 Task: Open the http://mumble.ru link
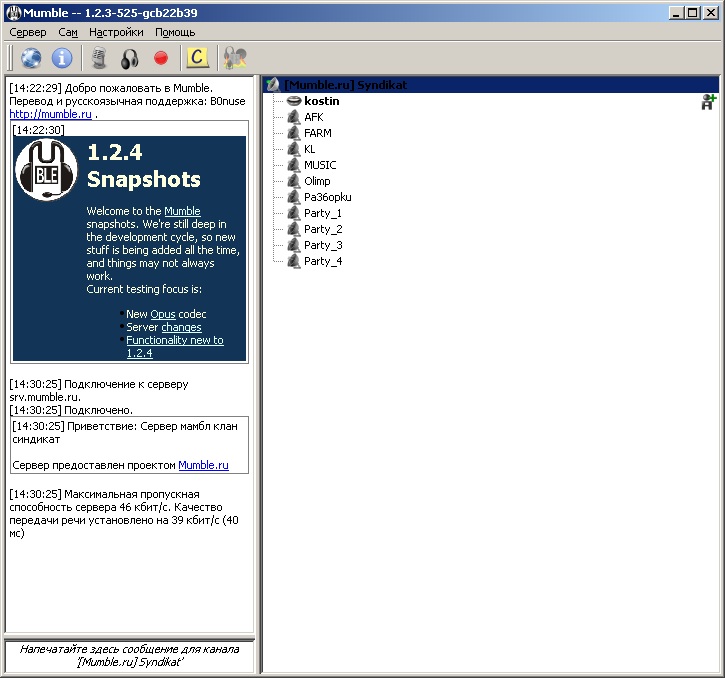[x=50, y=114]
